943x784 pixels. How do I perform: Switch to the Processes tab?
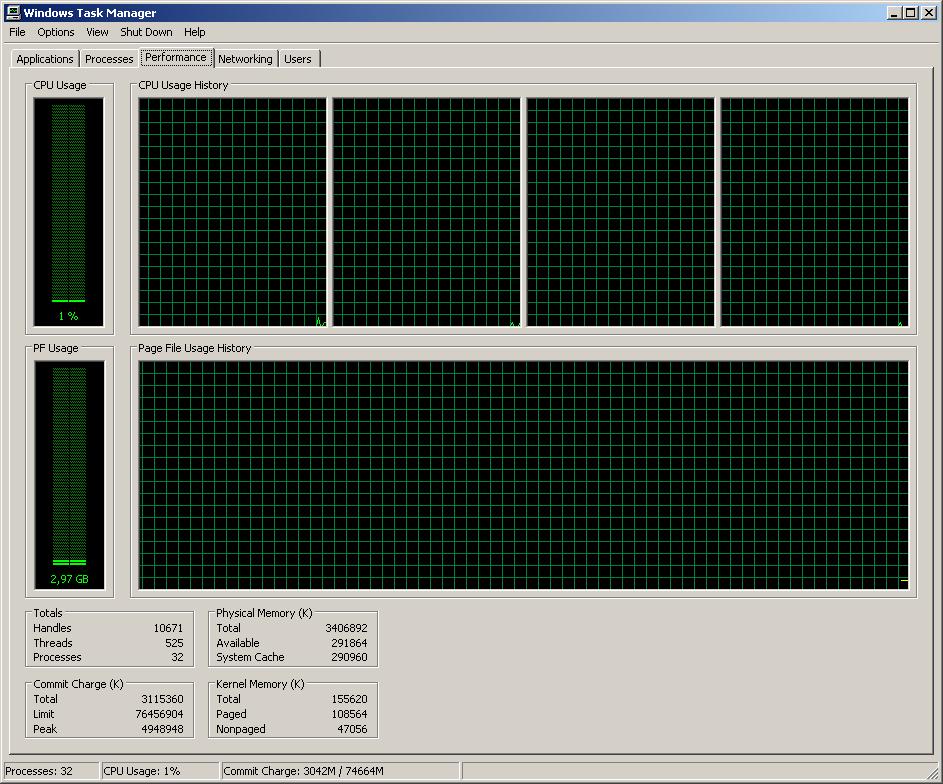(109, 59)
